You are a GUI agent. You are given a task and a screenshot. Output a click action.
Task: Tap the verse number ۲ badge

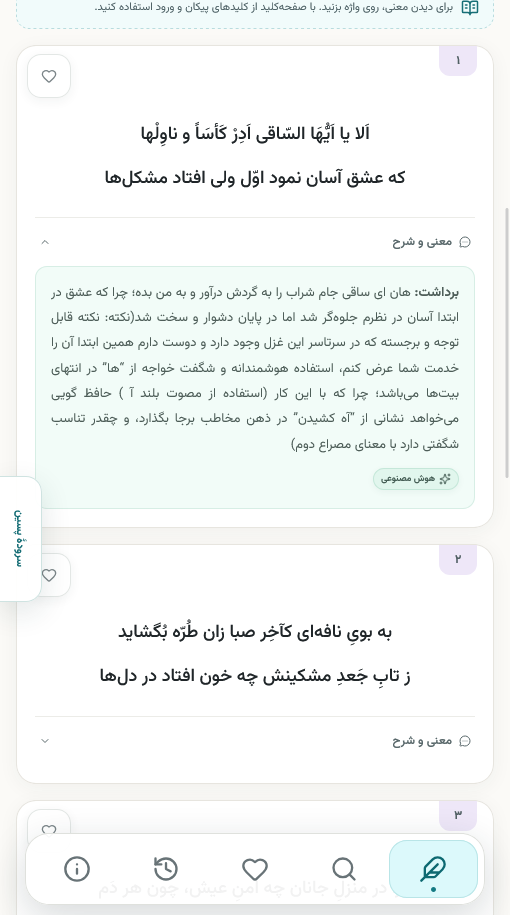pyautogui.click(x=458, y=559)
